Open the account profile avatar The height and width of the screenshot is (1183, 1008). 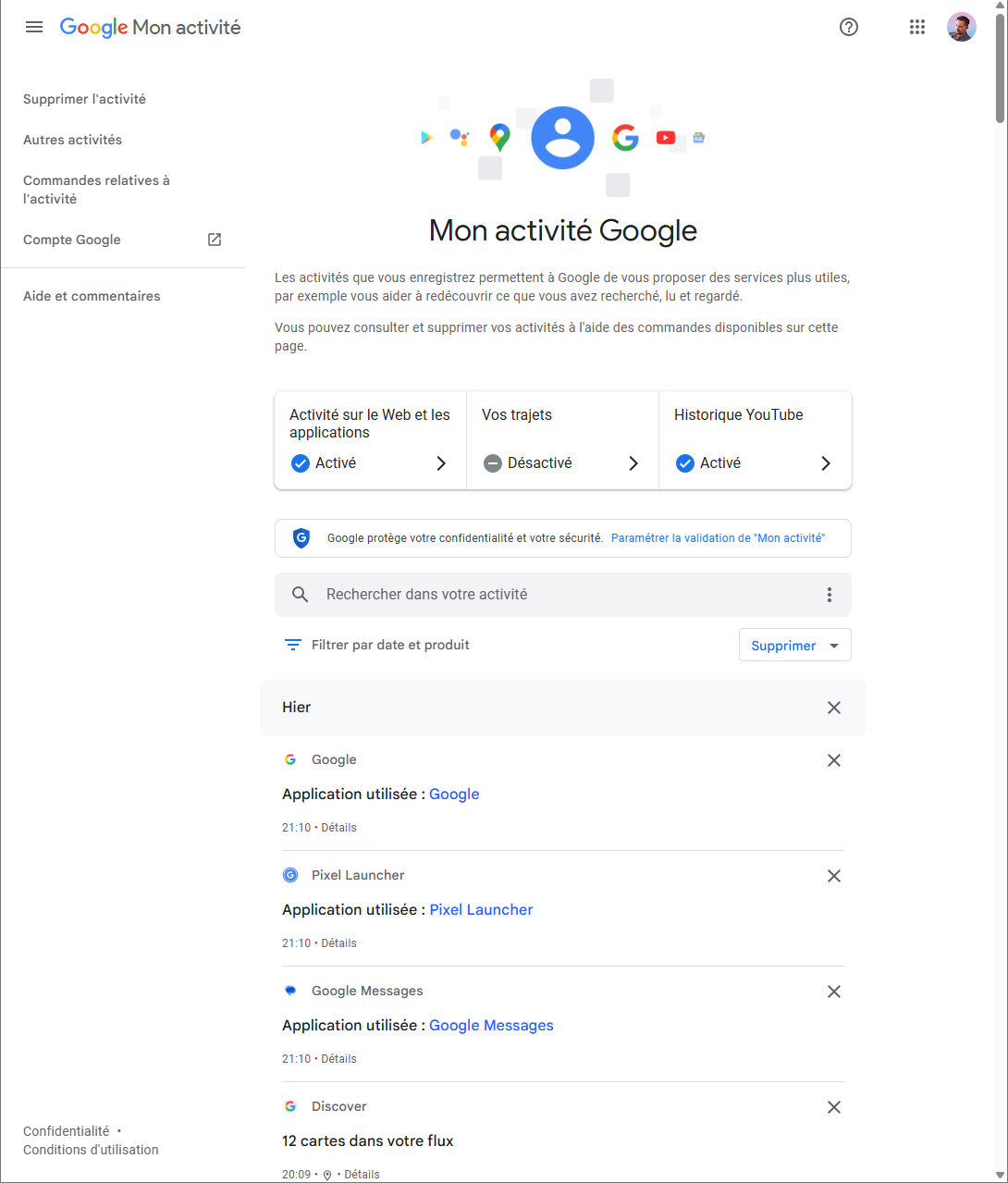(962, 27)
